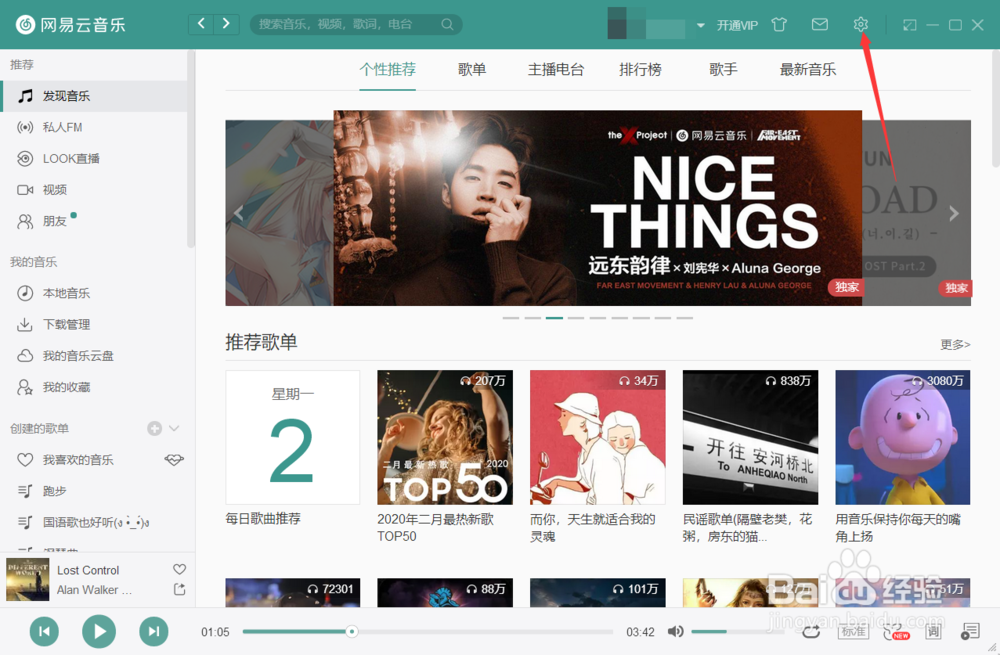Start heartbeat mode icon beside 我喜欢的音乐
The image size is (1000, 655).
[x=173, y=459]
